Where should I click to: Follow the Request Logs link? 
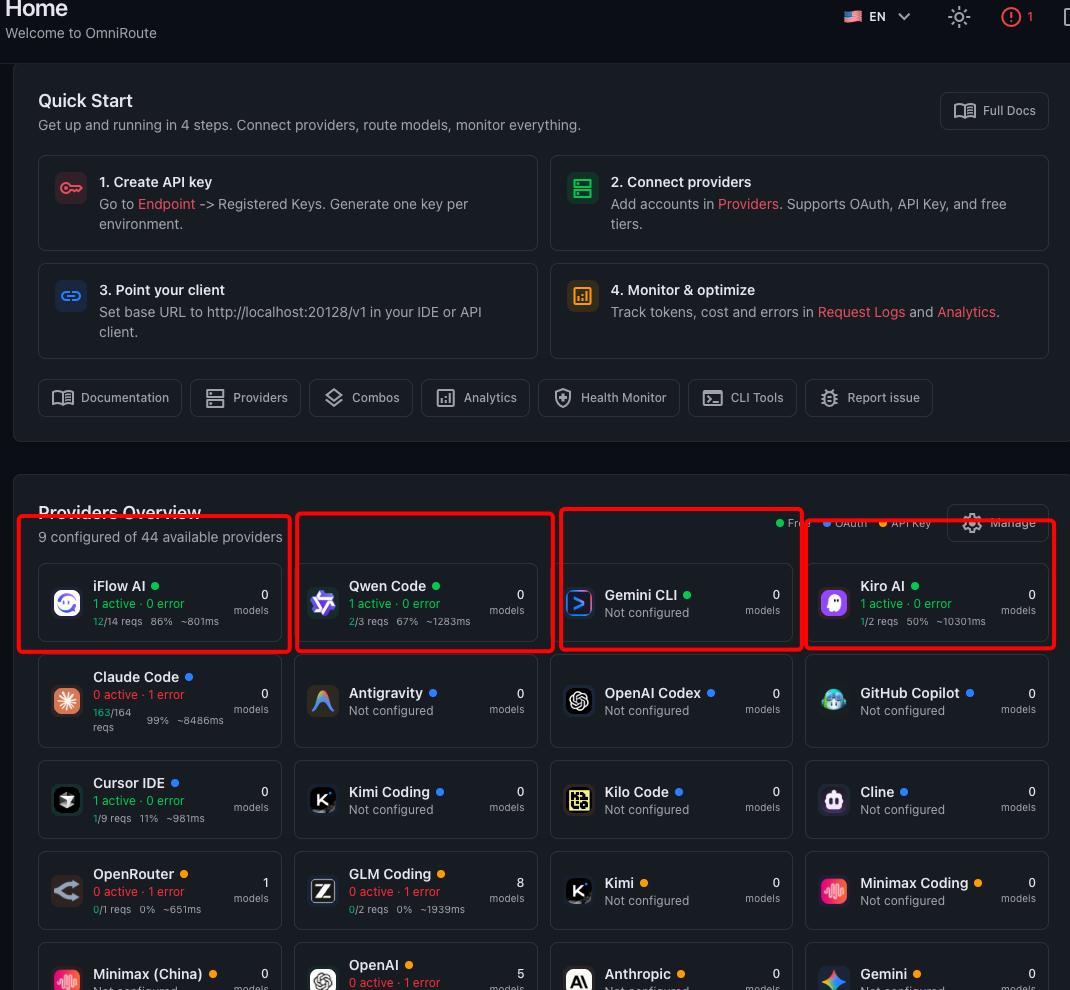(x=861, y=312)
